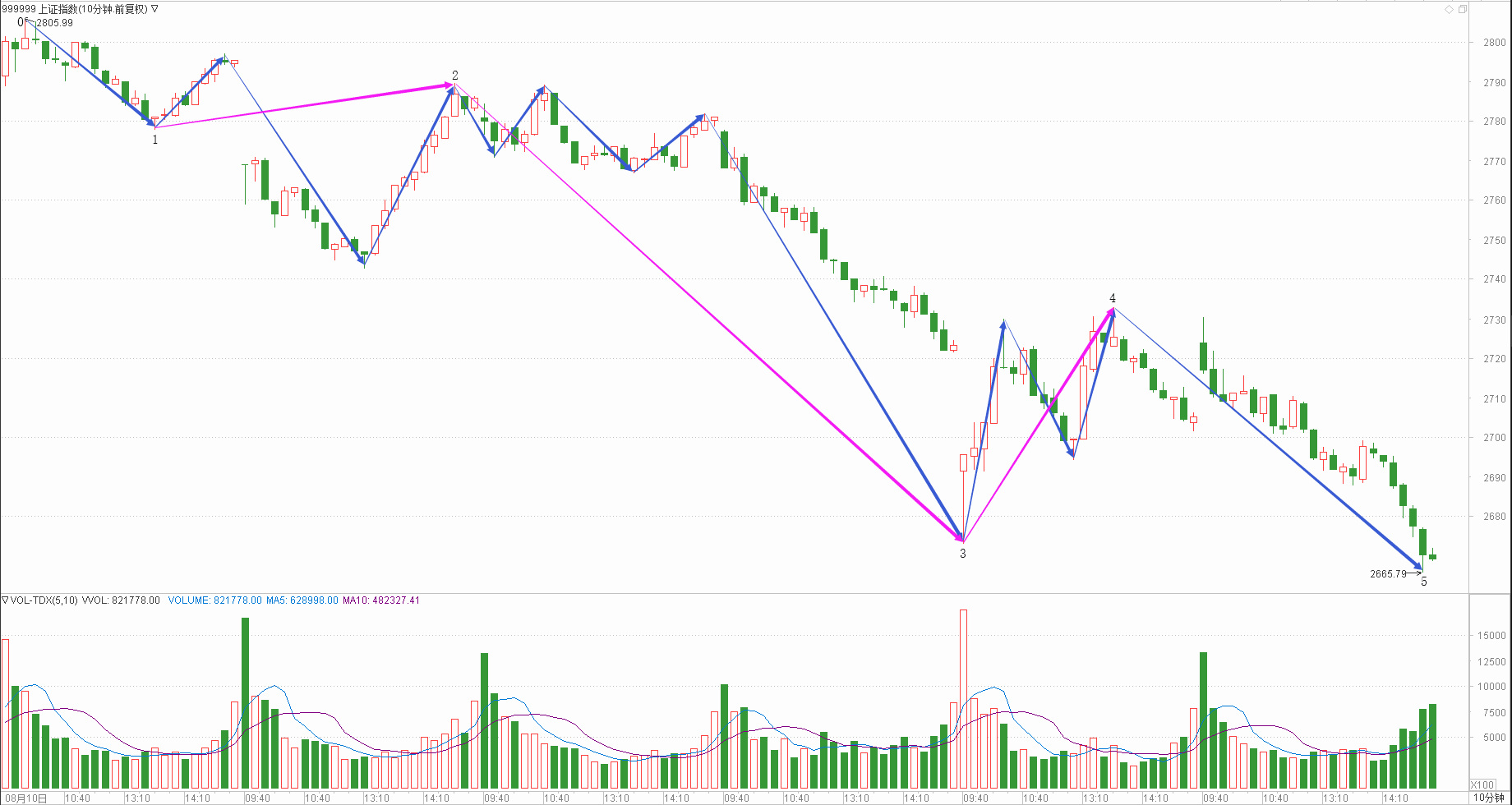Viewport: 1512px width, 805px height.
Task: Select wave point label 3 at the low
Action: point(963,554)
